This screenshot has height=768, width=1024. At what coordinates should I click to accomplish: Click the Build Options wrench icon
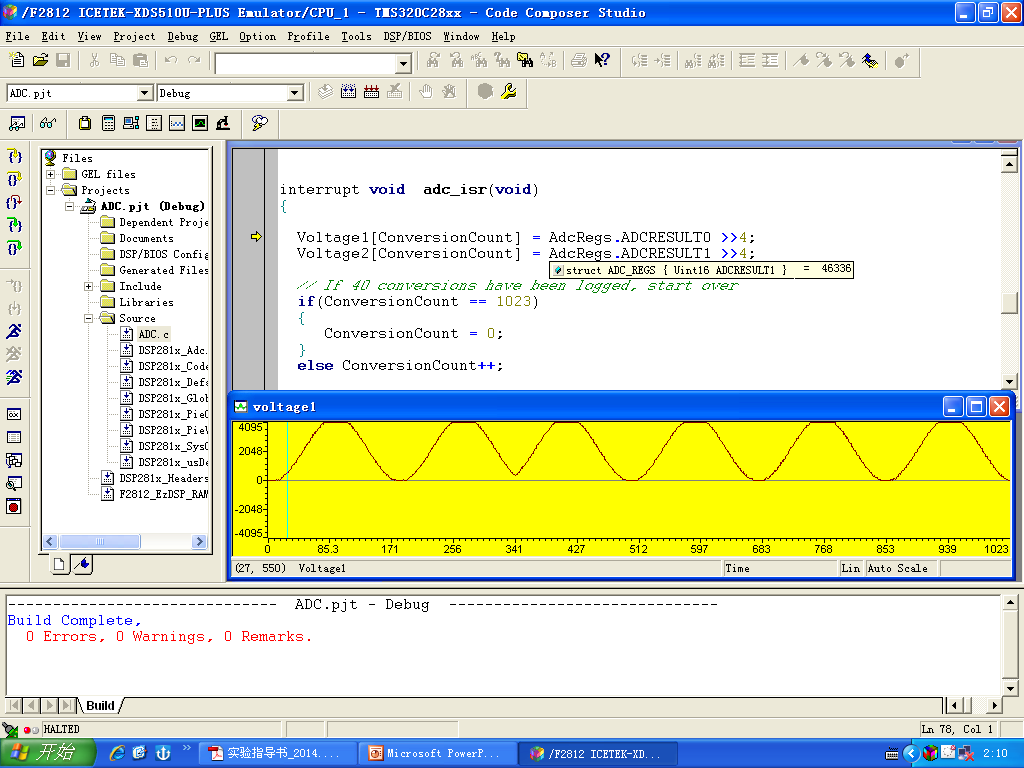[x=509, y=92]
